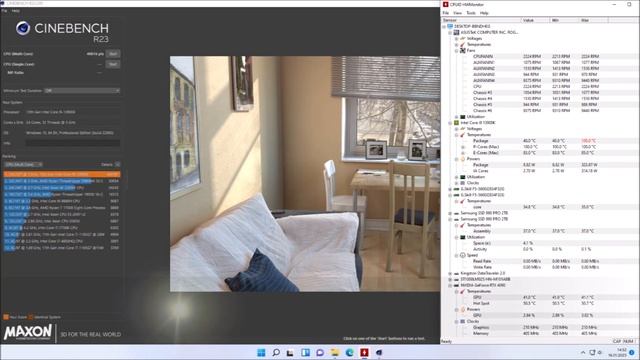Open the Cinebench Help menu

[16, 11]
